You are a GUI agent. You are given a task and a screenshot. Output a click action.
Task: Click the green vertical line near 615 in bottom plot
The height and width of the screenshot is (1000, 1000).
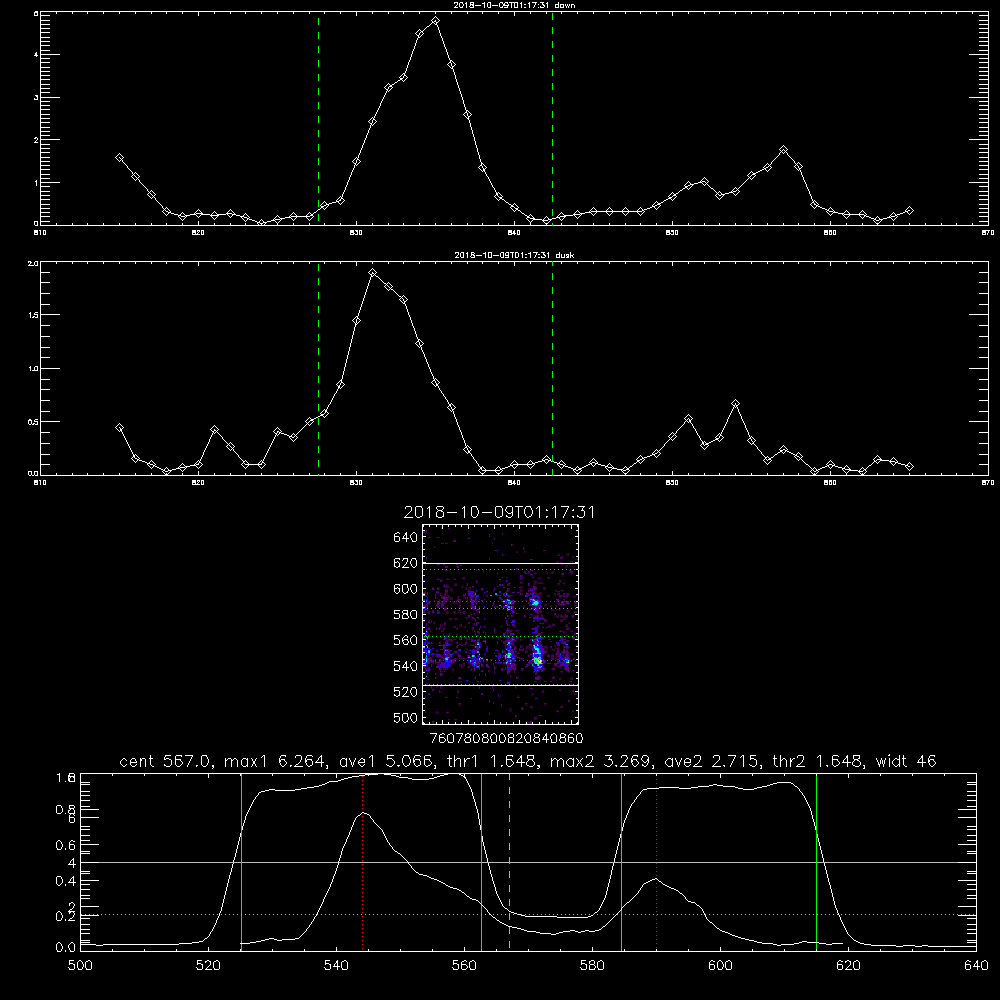click(x=816, y=861)
